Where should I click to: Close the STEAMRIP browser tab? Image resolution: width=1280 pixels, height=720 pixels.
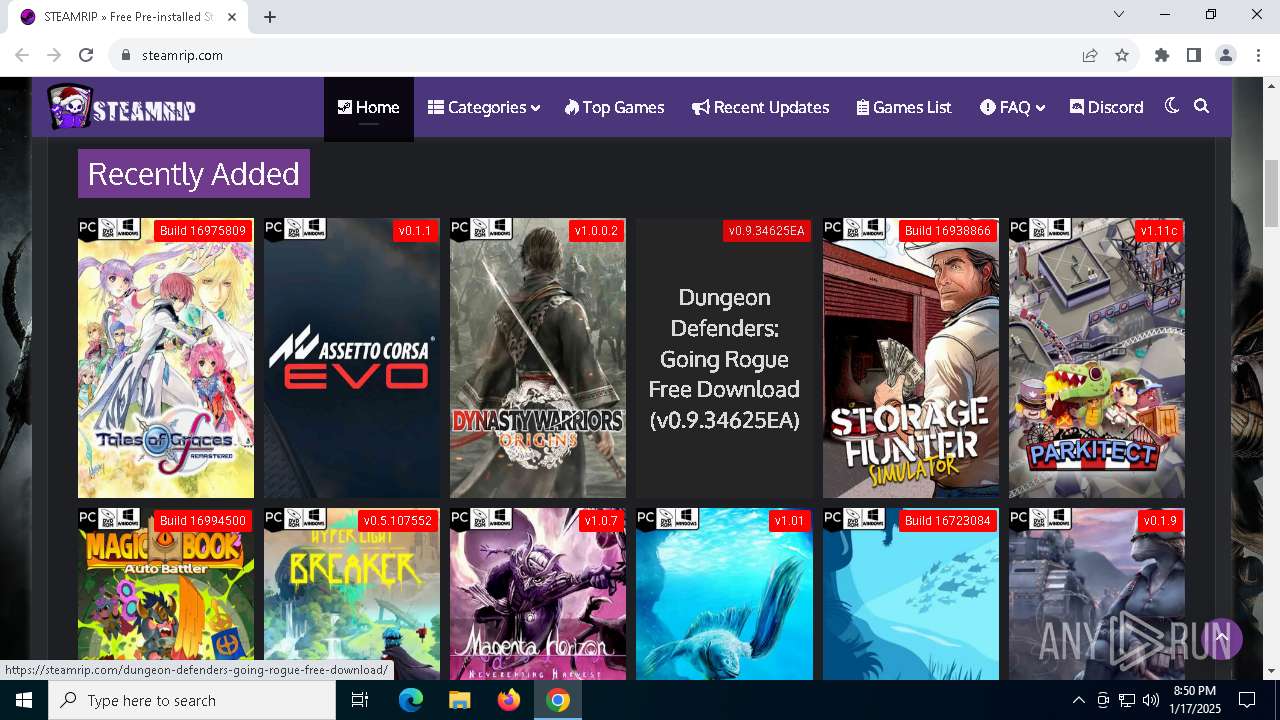(x=232, y=17)
